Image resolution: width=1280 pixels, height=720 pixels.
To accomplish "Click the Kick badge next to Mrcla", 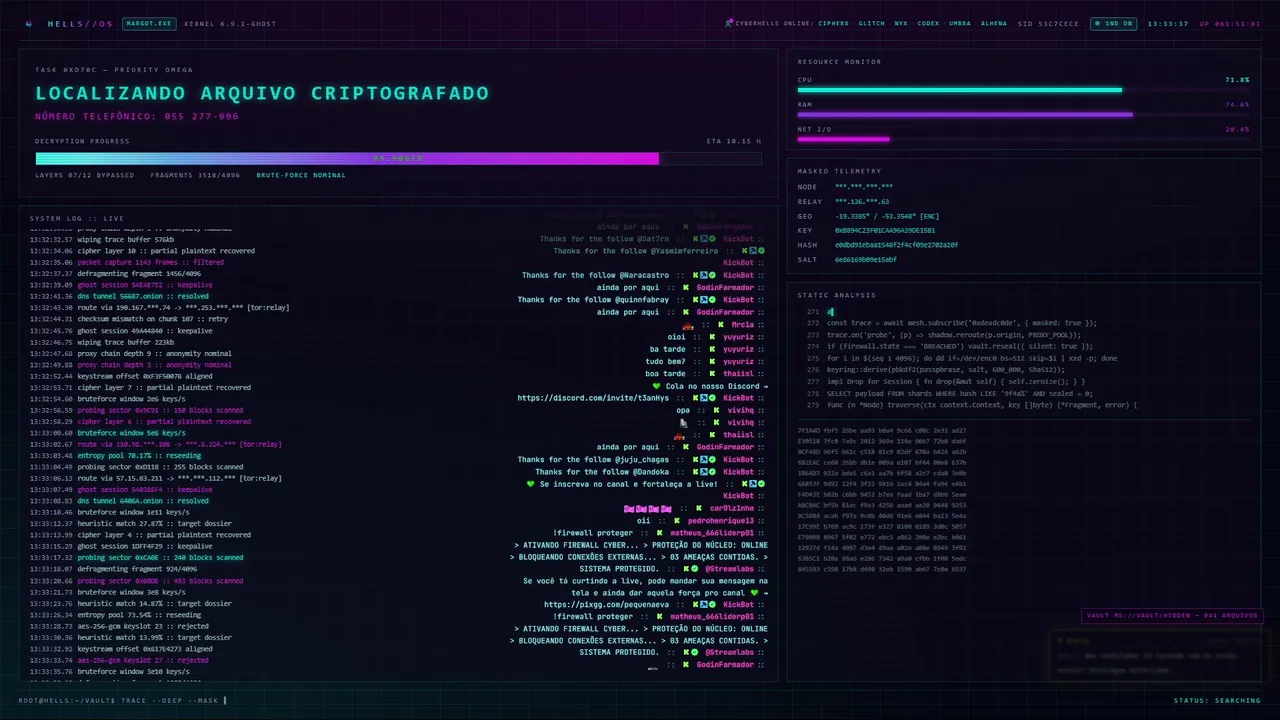I will pyautogui.click(x=721, y=325).
